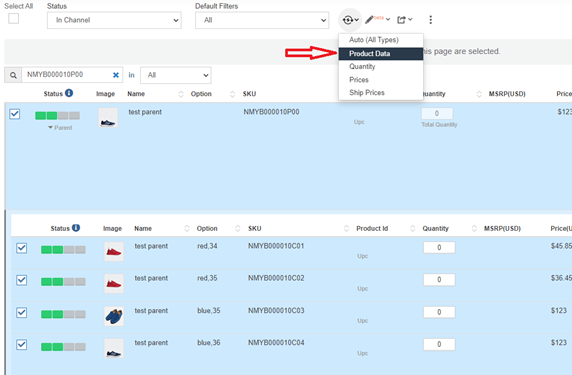Image resolution: width=572 pixels, height=375 pixels.
Task: Click the SKU text NMYB000010C02
Action: (x=276, y=278)
